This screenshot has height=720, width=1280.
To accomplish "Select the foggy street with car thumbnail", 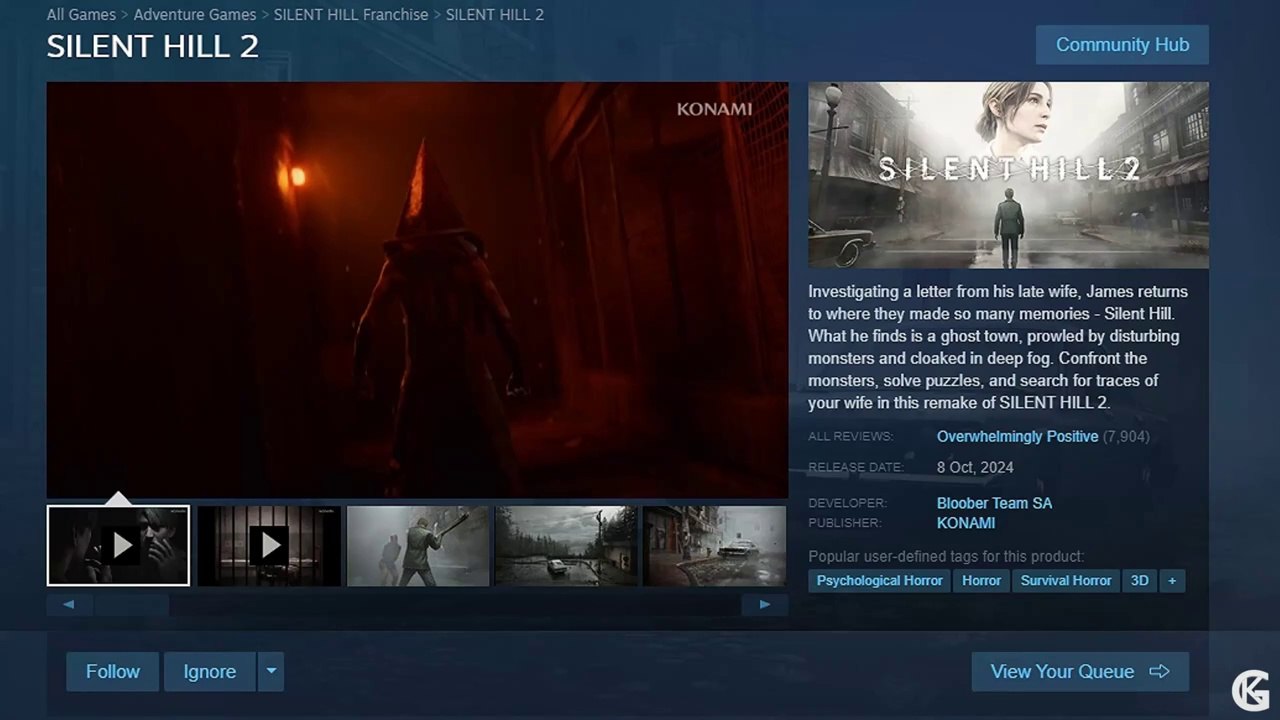I will [x=714, y=545].
